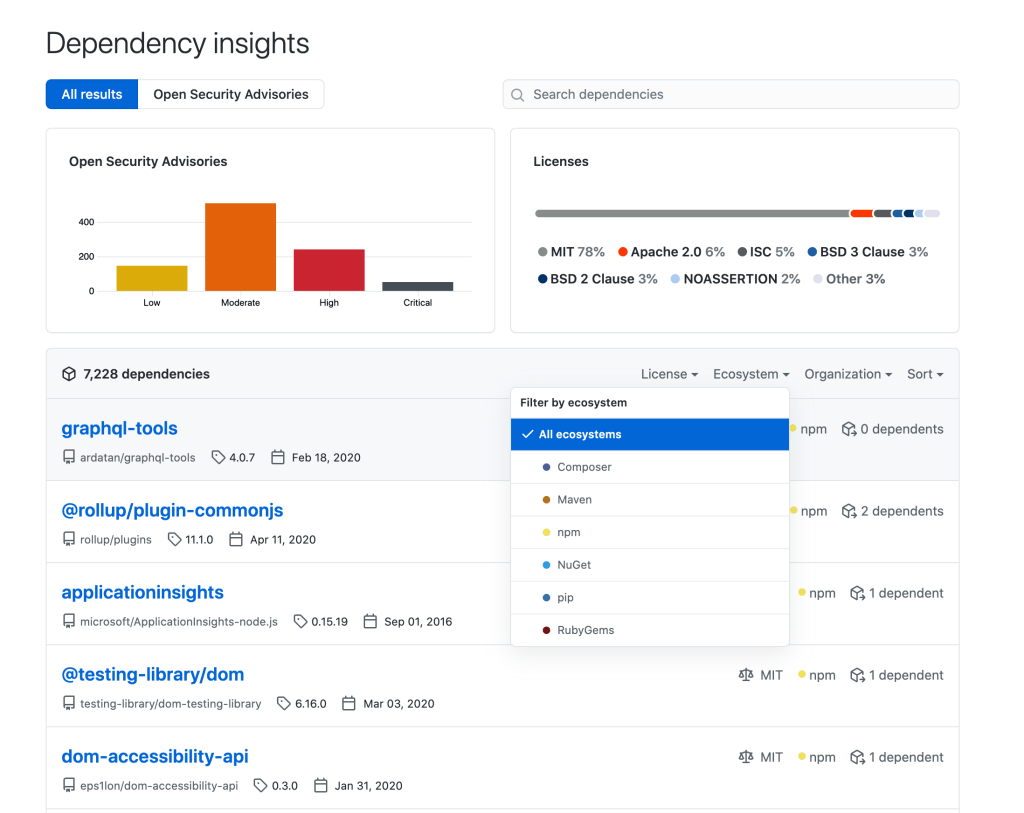Screen dimensions: 1024x813
Task: Switch to the Open Security Advisories tab
Action: pos(231,94)
